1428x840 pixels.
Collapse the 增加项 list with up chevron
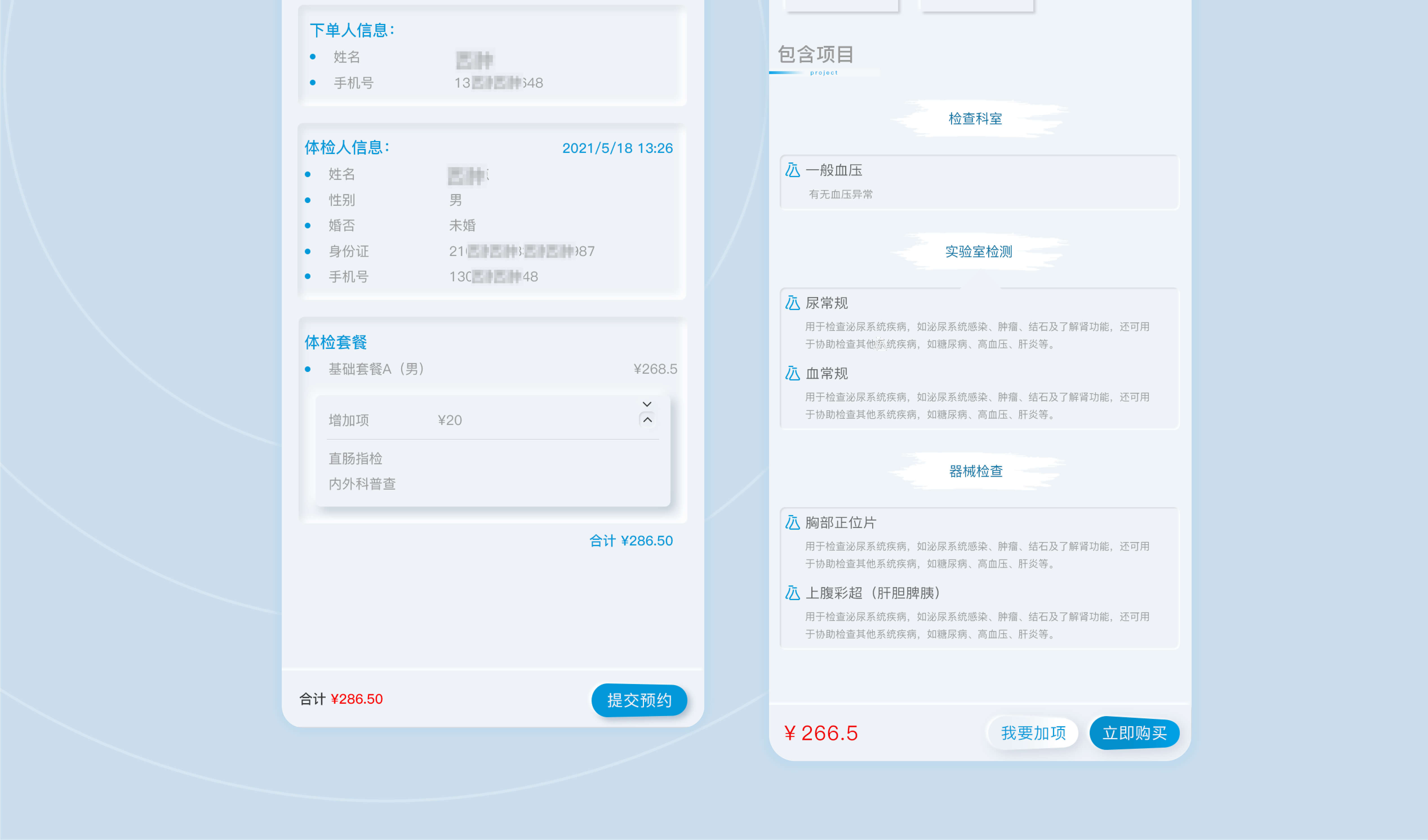pyautogui.click(x=647, y=420)
